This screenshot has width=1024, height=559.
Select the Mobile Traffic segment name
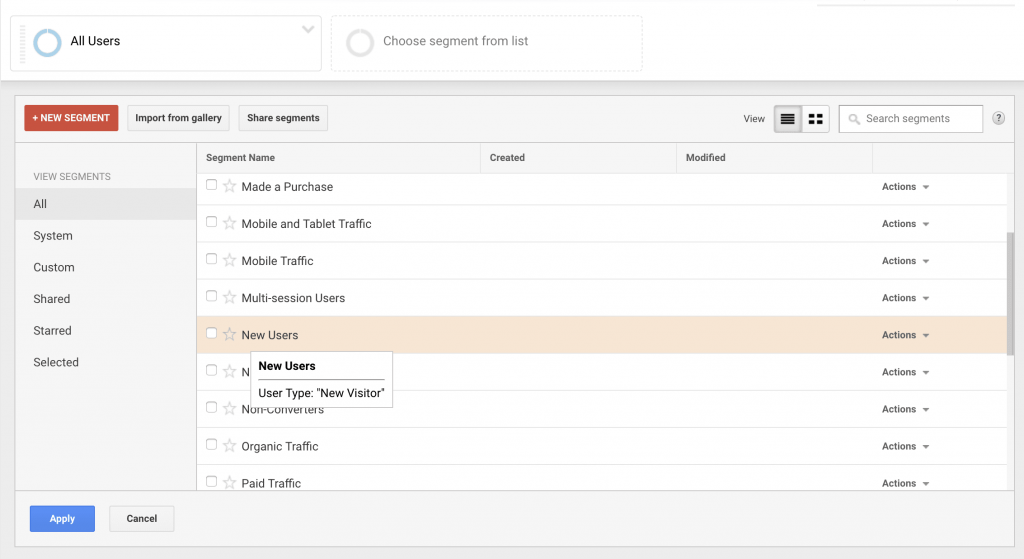coord(277,261)
